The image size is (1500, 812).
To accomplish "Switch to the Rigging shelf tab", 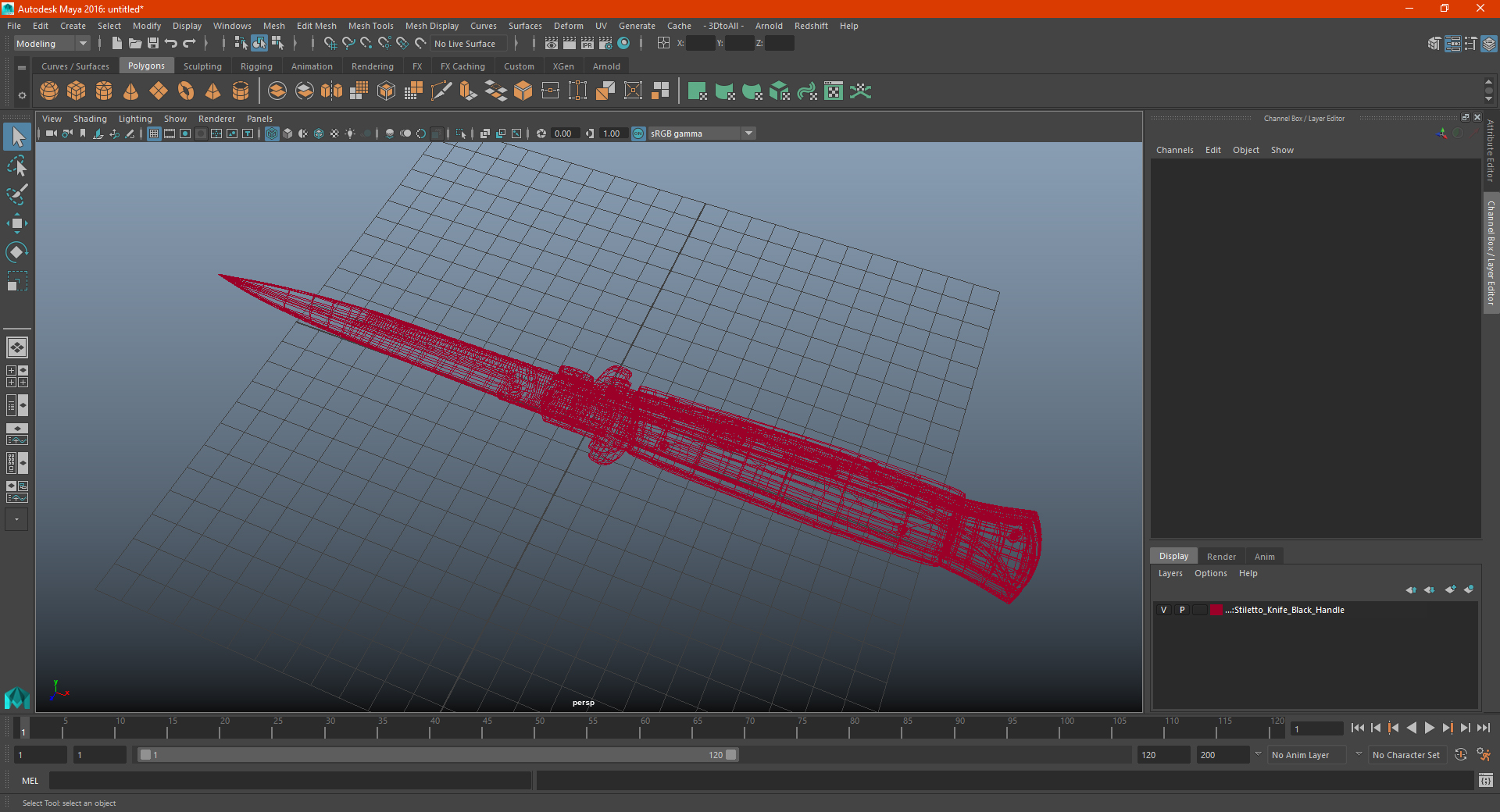I will tap(256, 66).
